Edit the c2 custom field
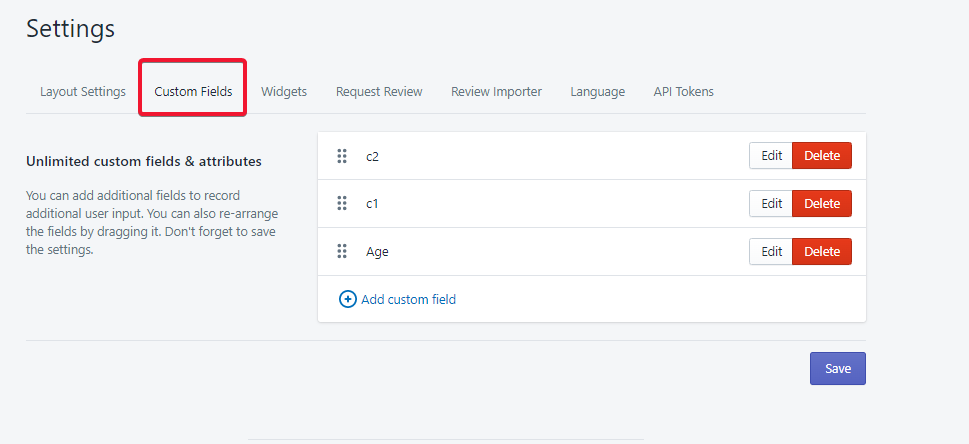969x444 pixels. point(771,156)
